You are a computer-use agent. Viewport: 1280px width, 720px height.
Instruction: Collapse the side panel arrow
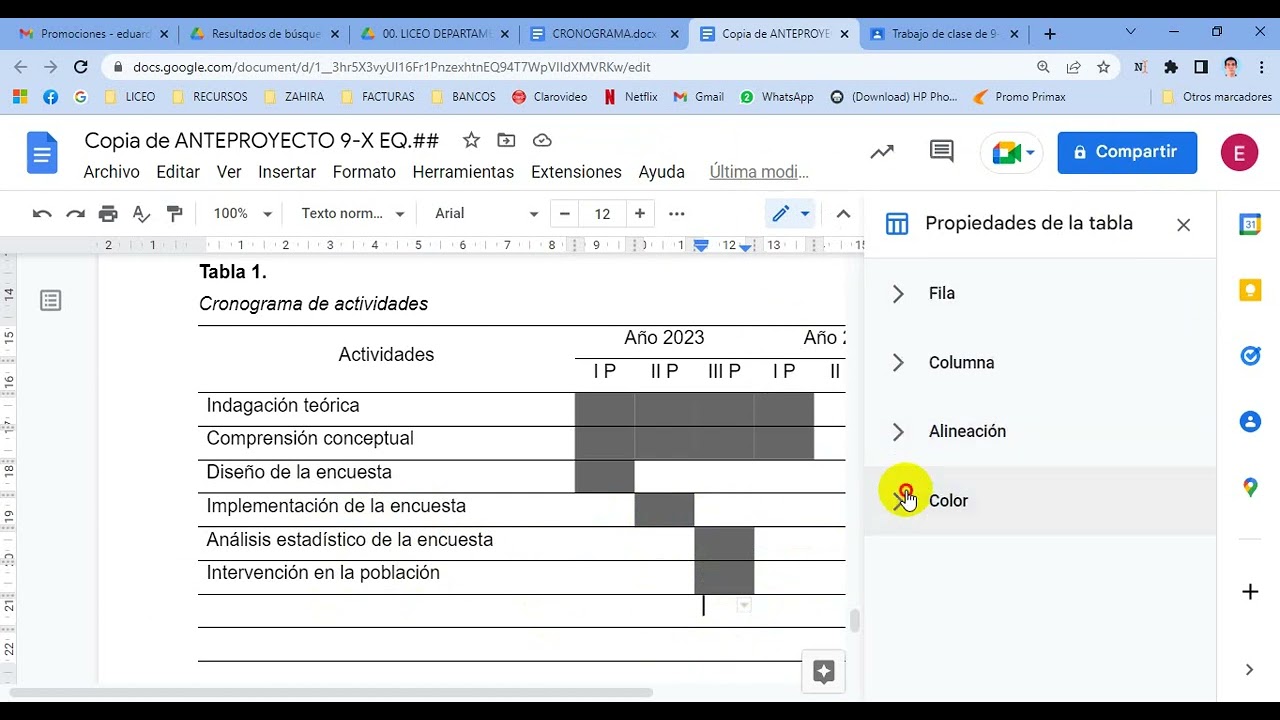pyautogui.click(x=1249, y=670)
